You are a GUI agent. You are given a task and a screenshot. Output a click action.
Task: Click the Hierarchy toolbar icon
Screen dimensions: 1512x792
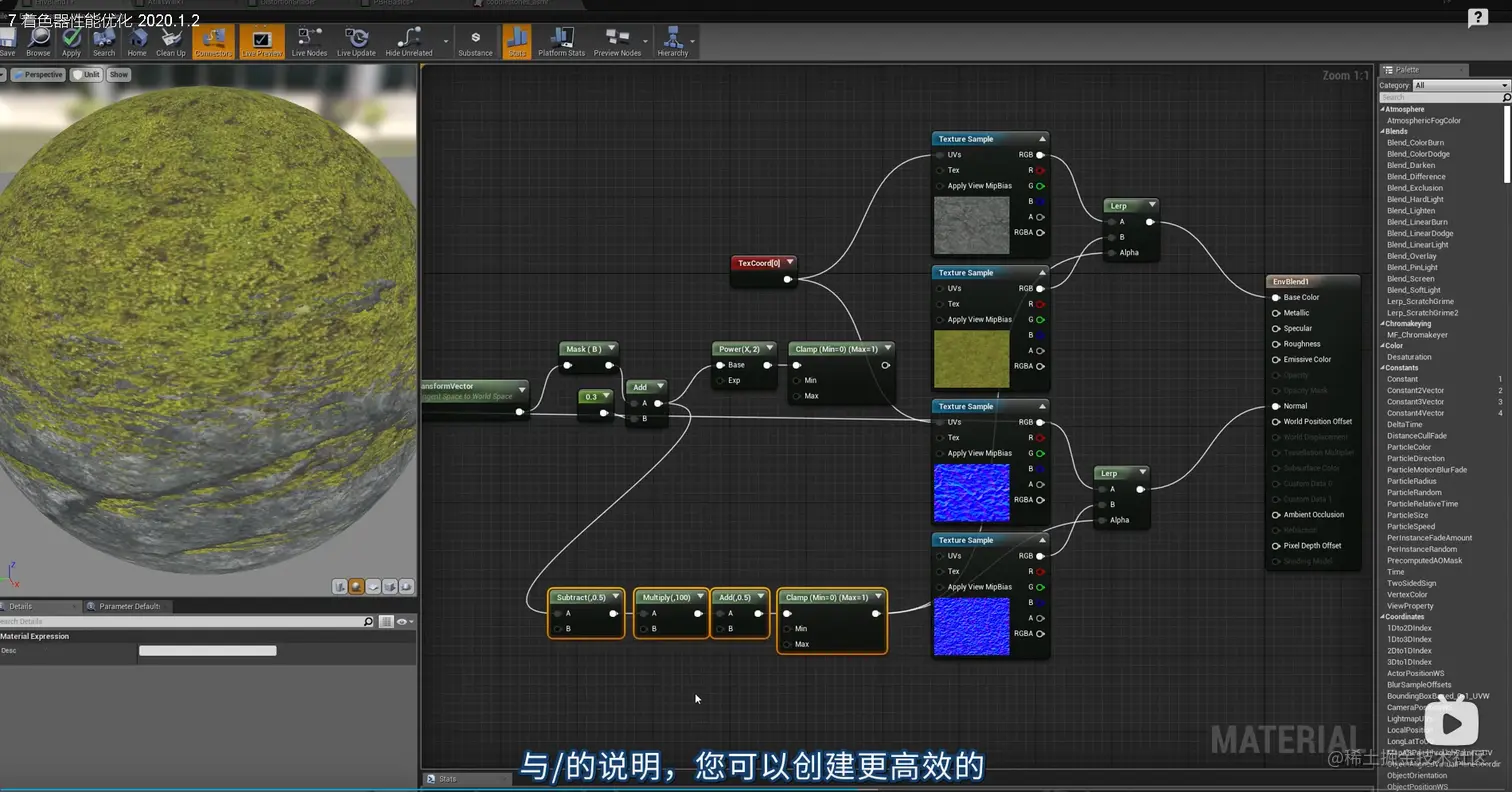pyautogui.click(x=672, y=41)
